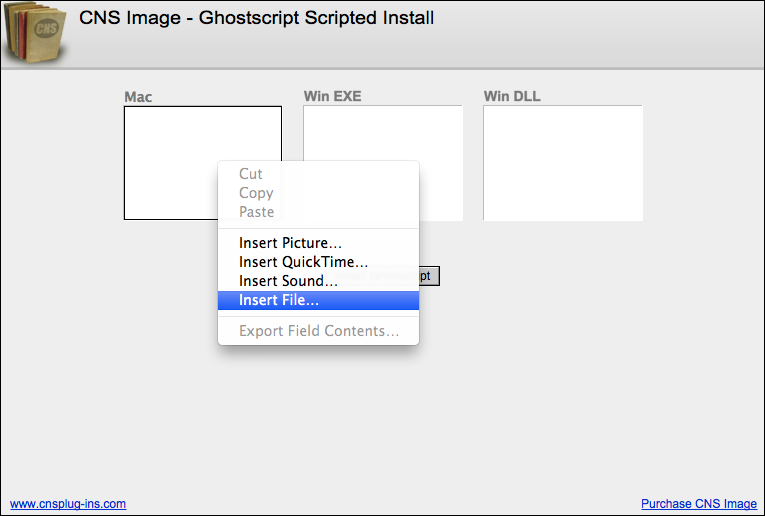Select Export Field Contents menu entry
This screenshot has width=765, height=516.
318,331
